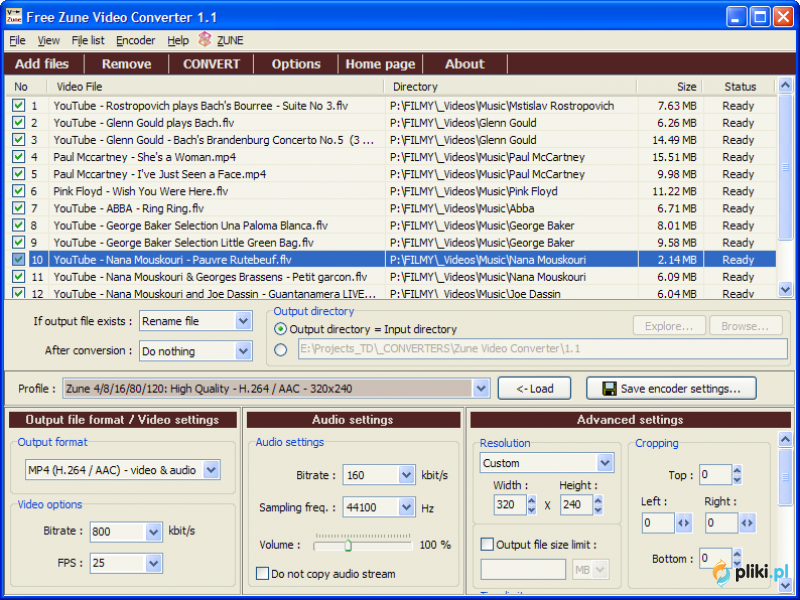Adjust the Volume slider handle
This screenshot has height=600, width=800.
click(348, 546)
